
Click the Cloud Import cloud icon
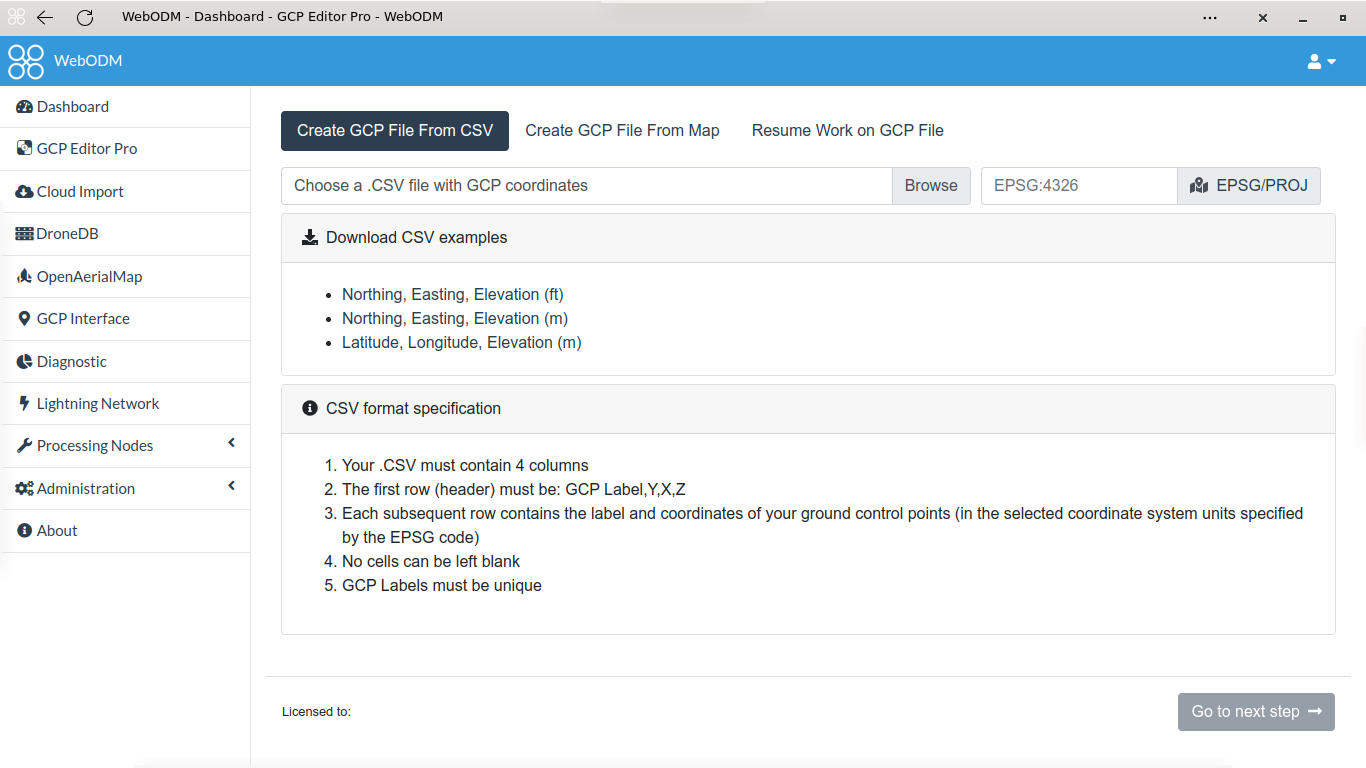point(25,192)
